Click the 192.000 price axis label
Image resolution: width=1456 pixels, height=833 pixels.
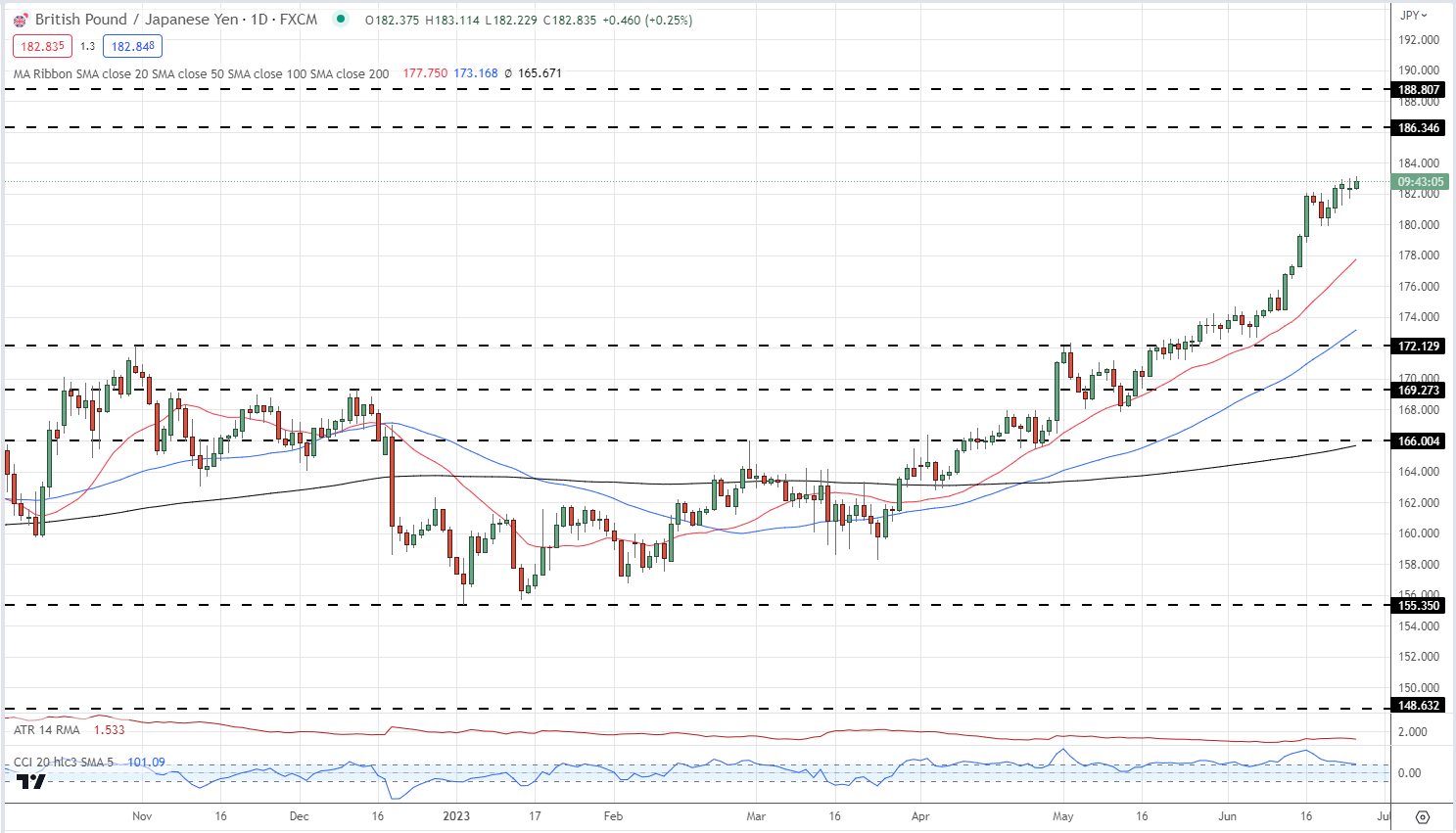(1419, 40)
